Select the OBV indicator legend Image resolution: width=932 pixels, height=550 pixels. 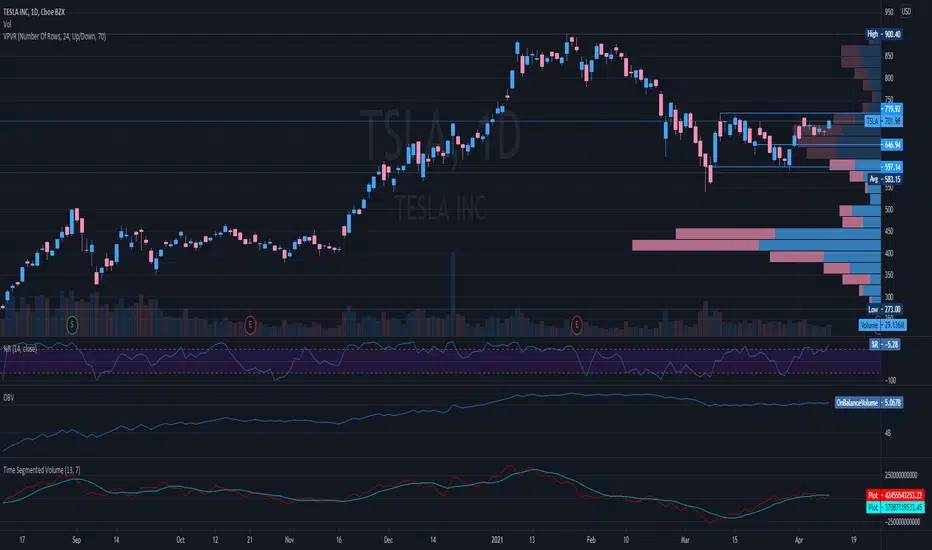coord(8,398)
